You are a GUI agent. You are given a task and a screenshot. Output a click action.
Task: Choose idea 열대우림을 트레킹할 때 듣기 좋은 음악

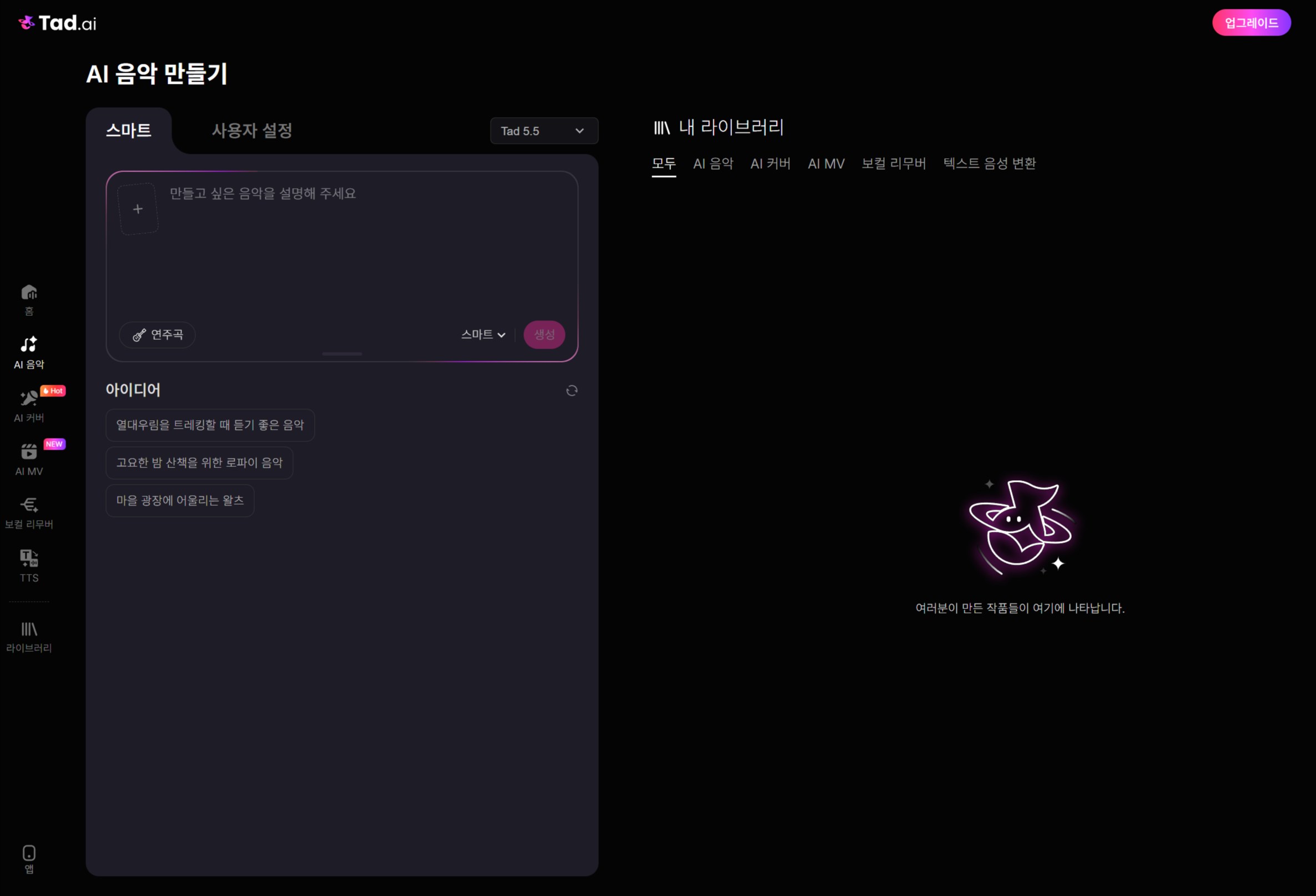point(210,425)
